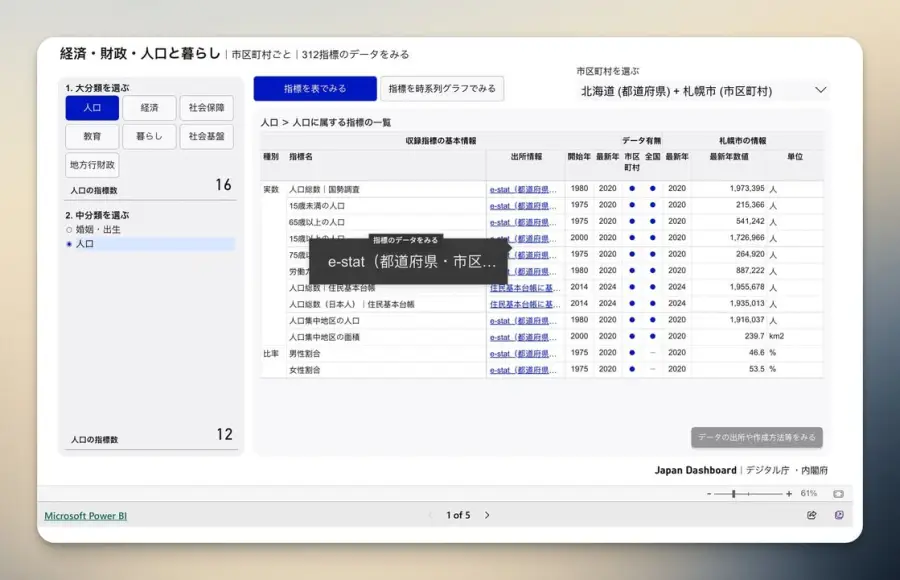Screen dimensions: 900x580
Task: Choose the 社会基盤 category button
Action: (207, 137)
